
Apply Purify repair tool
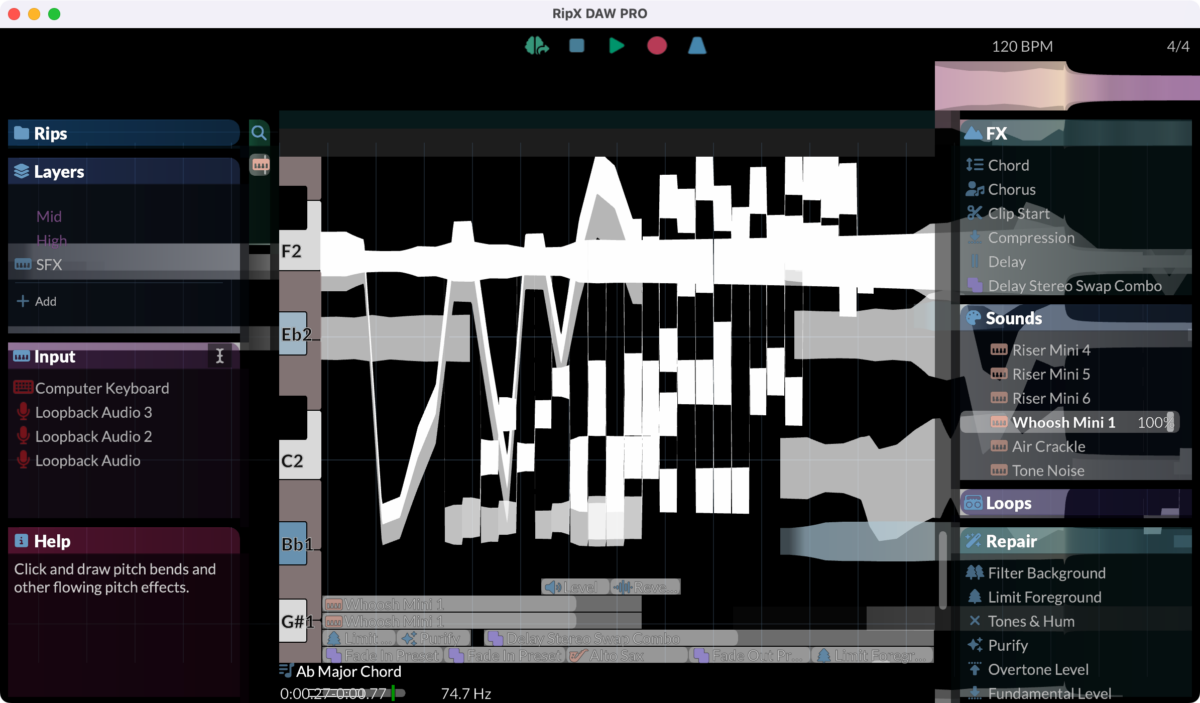(x=996, y=645)
